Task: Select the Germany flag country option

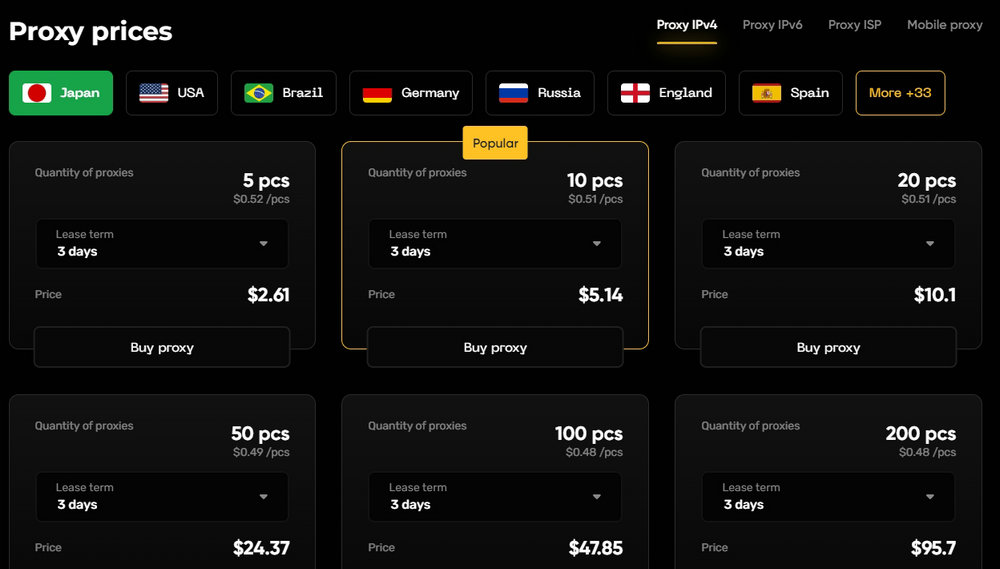Action: [x=411, y=93]
